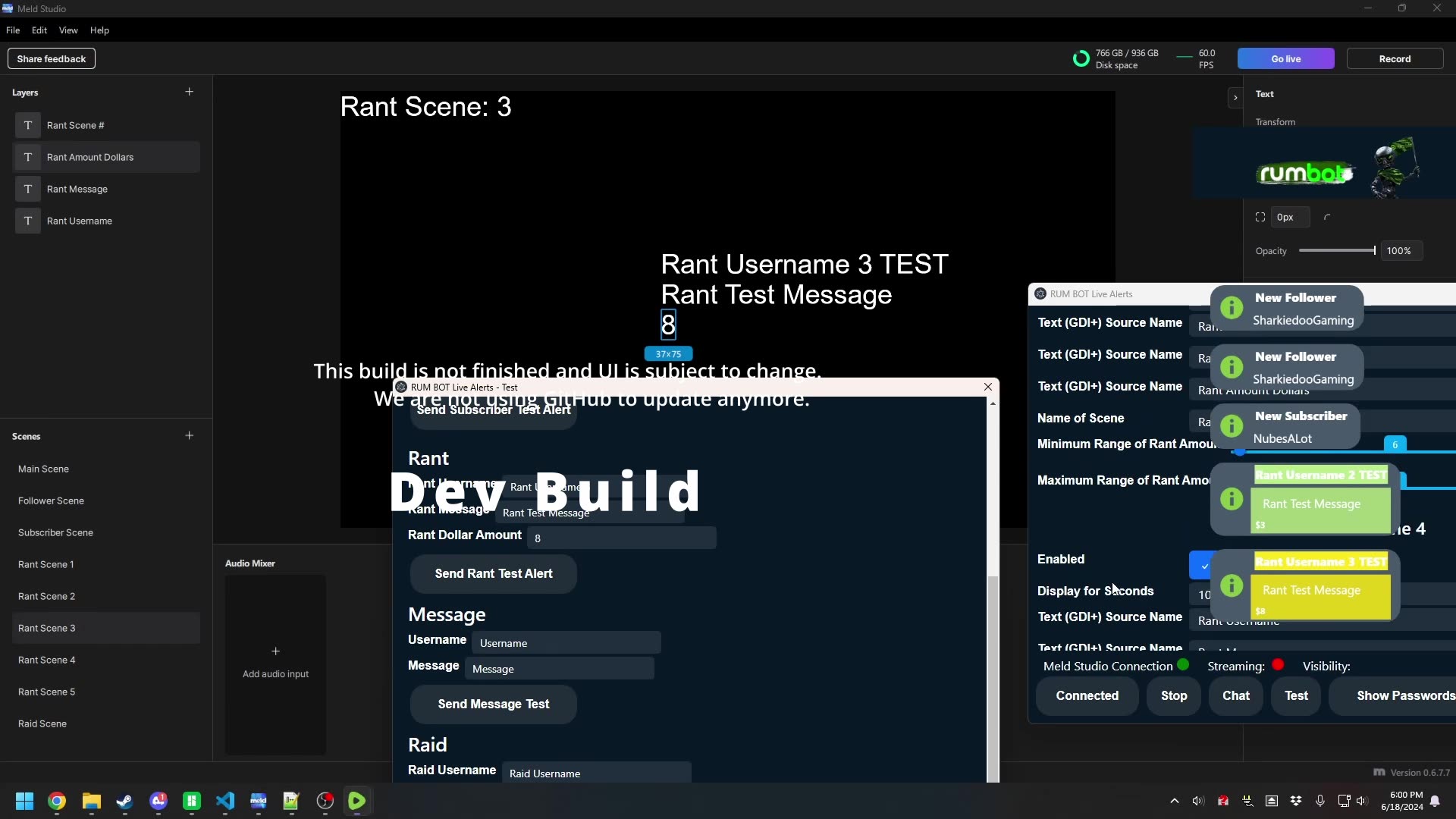
Task: Click the Dropbox icon in system tray
Action: tap(1297, 802)
